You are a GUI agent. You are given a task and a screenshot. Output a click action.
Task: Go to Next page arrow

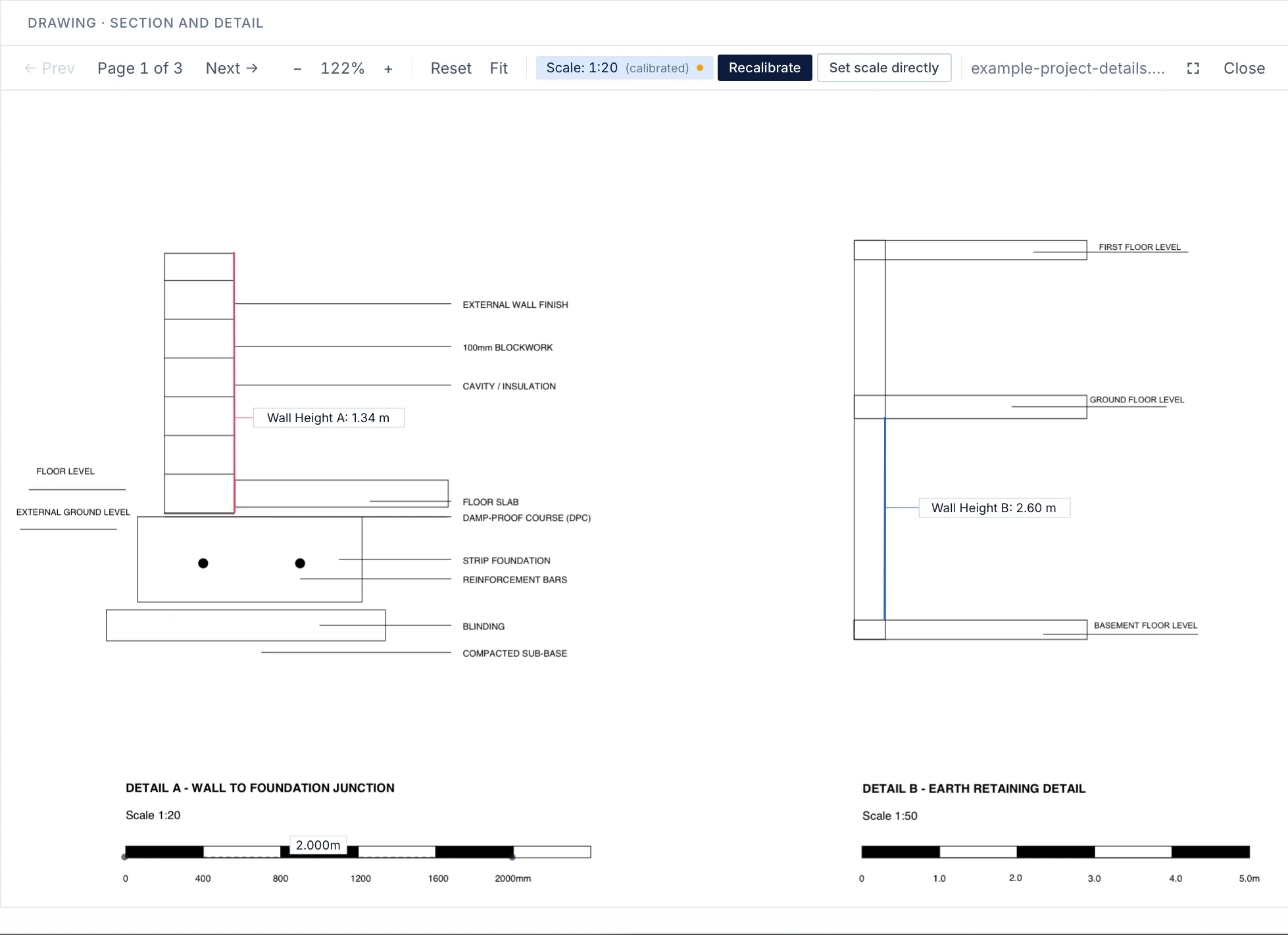tap(232, 68)
